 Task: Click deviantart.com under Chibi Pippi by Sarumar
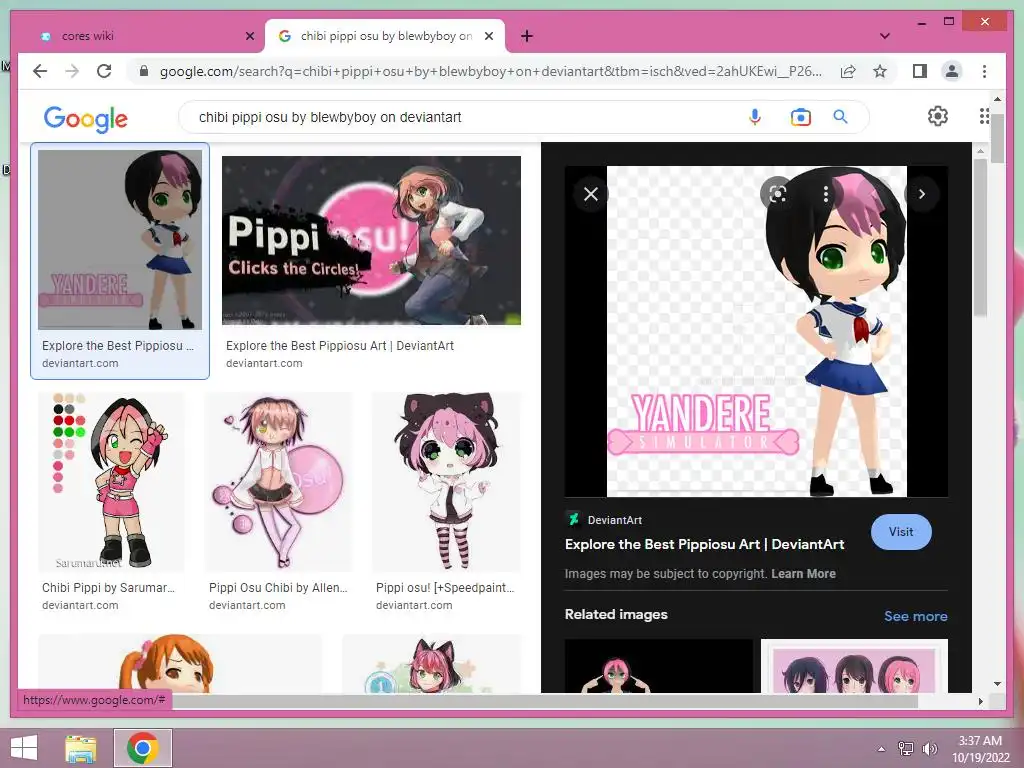(x=80, y=605)
